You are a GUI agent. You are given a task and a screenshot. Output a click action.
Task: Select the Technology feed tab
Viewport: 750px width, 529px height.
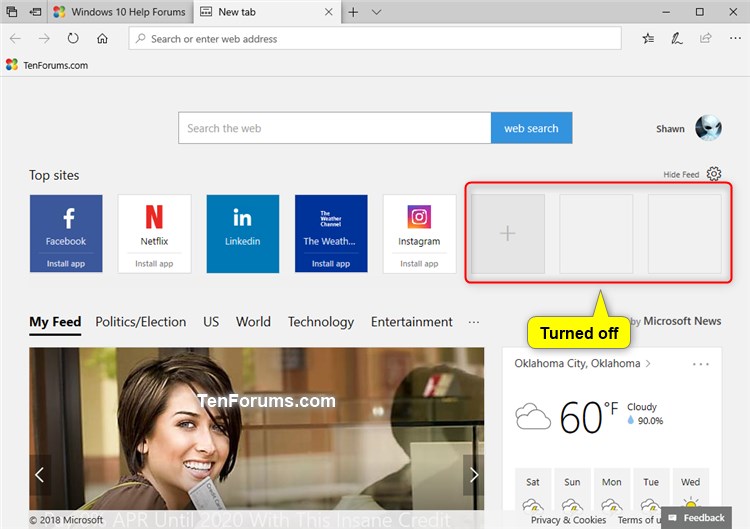(x=321, y=322)
